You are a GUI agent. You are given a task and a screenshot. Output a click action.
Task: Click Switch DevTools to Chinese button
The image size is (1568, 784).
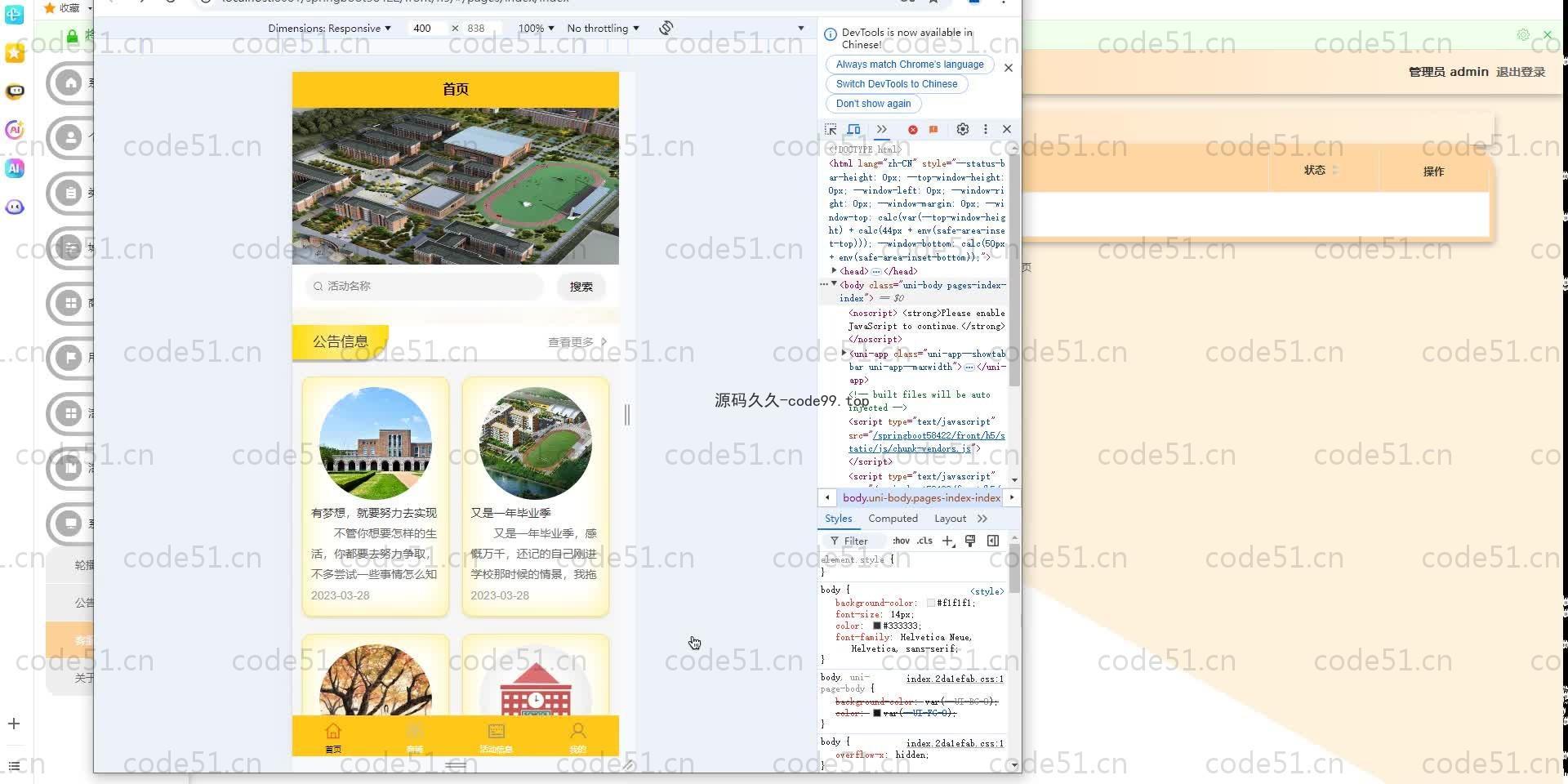(897, 84)
